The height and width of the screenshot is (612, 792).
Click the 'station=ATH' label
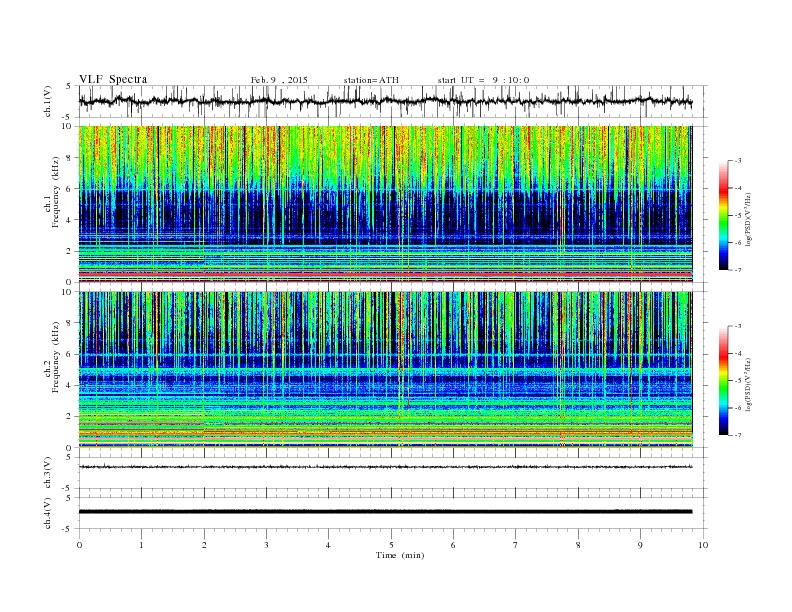371,80
